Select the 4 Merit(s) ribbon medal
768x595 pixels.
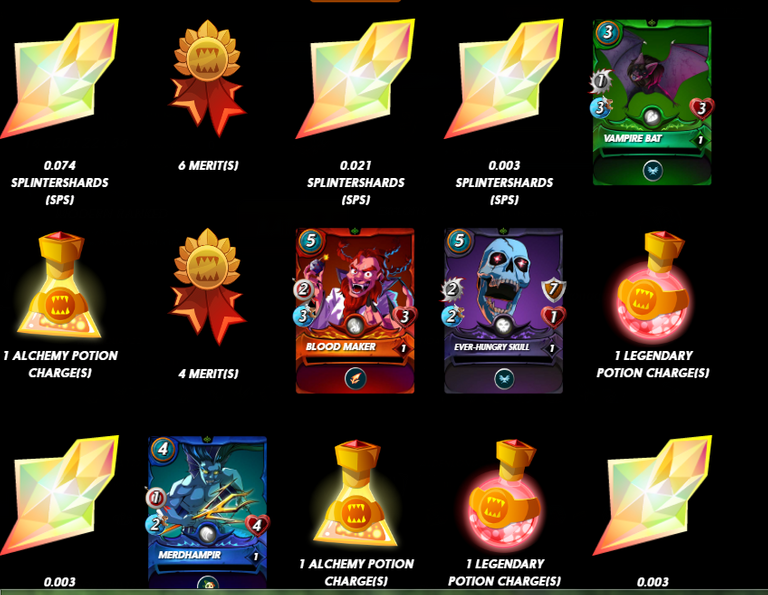click(208, 287)
